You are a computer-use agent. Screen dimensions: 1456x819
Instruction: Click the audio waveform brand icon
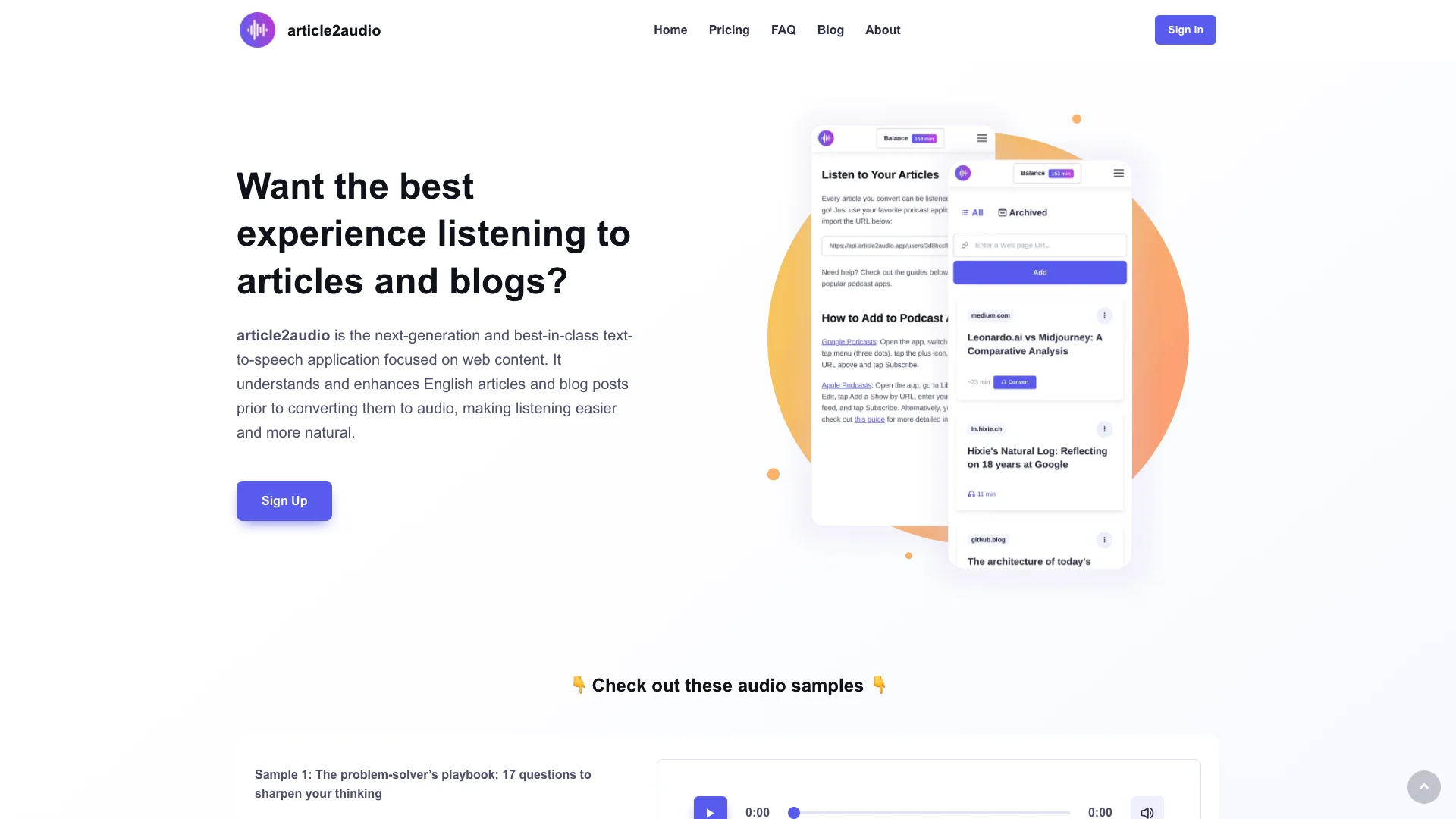257,30
